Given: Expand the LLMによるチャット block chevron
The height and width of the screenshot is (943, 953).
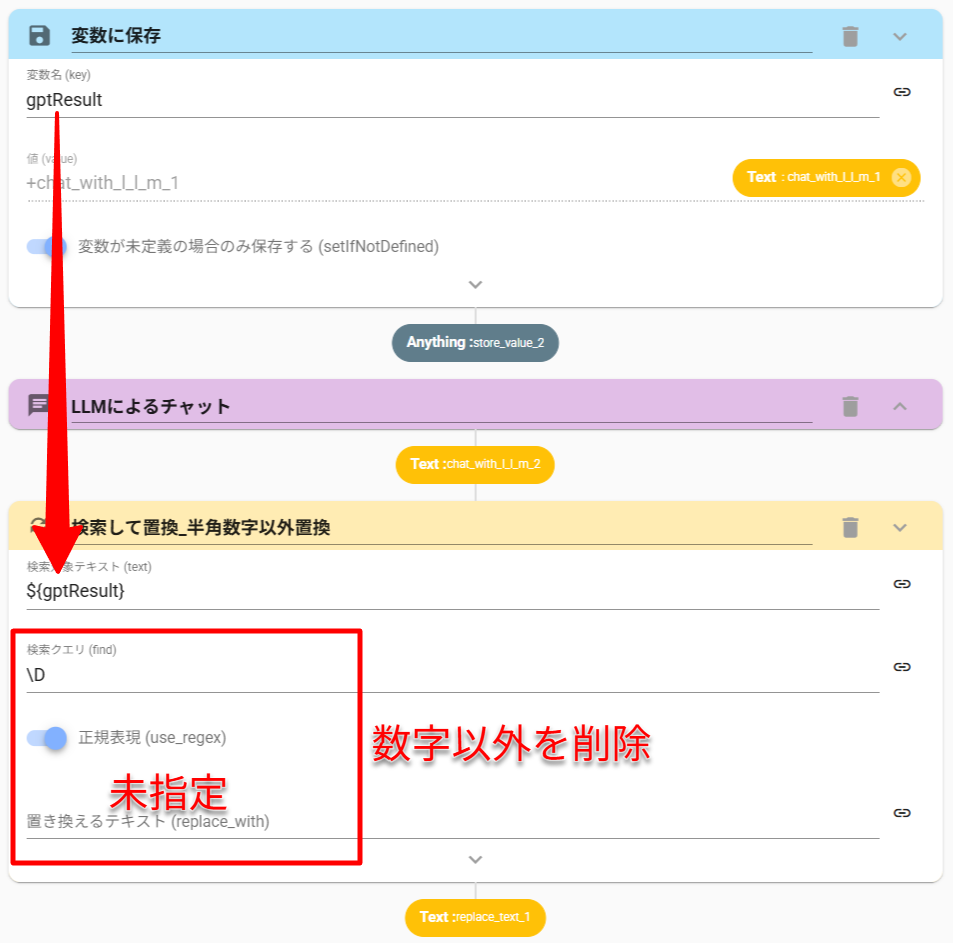Looking at the screenshot, I should pyautogui.click(x=900, y=406).
